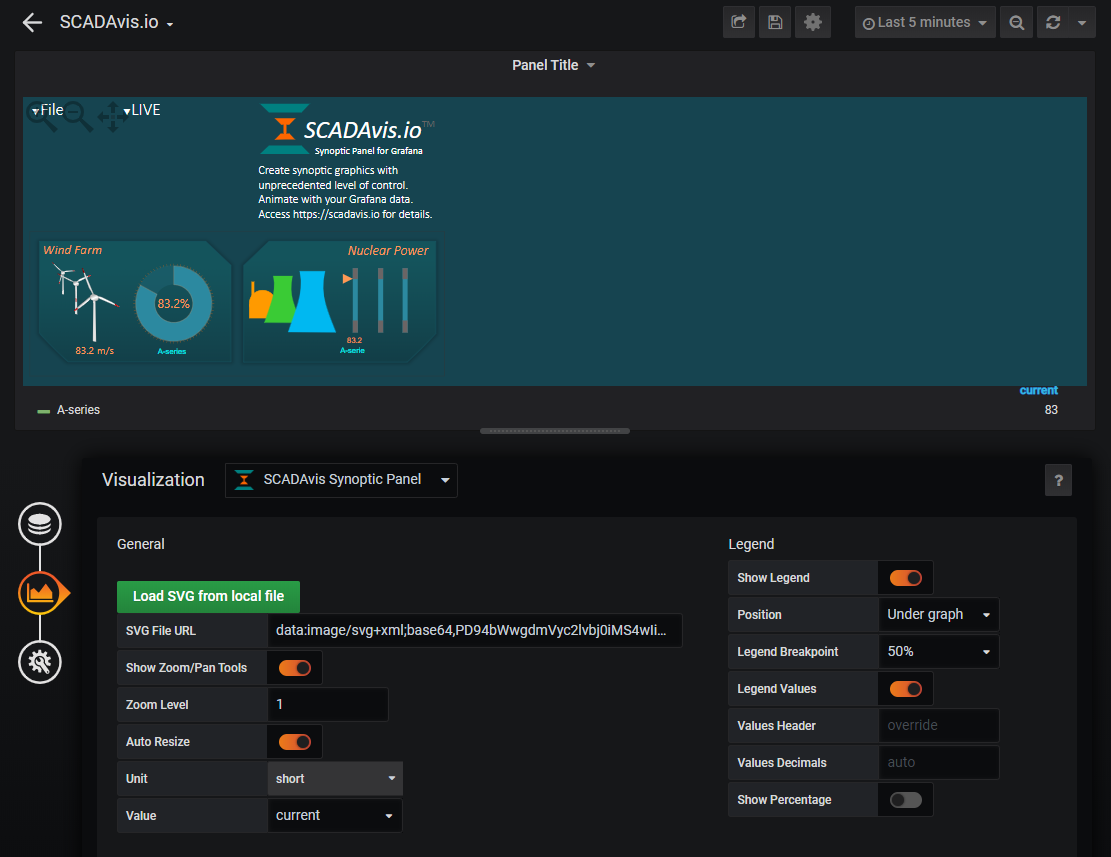Open the General settings gear sidebar icon
Screen dimensions: 1111x857
point(40,661)
